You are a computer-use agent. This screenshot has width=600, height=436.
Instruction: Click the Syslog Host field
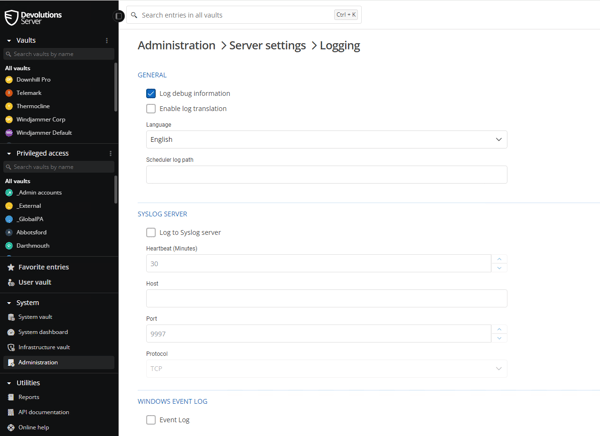pos(326,299)
